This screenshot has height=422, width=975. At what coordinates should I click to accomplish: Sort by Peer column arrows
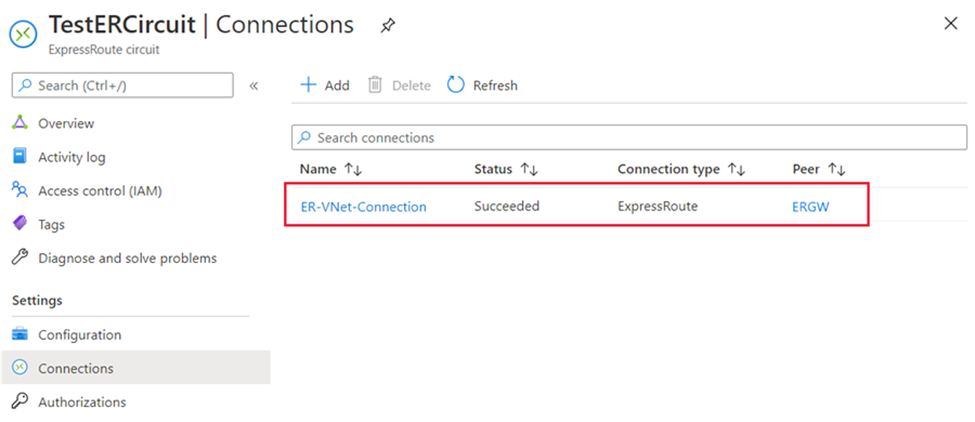(x=837, y=170)
